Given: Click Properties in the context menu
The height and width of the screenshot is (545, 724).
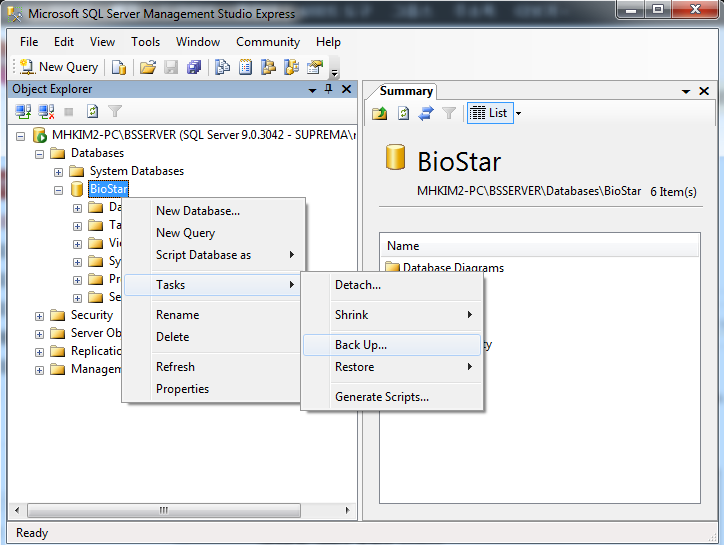Looking at the screenshot, I should pyautogui.click(x=182, y=389).
